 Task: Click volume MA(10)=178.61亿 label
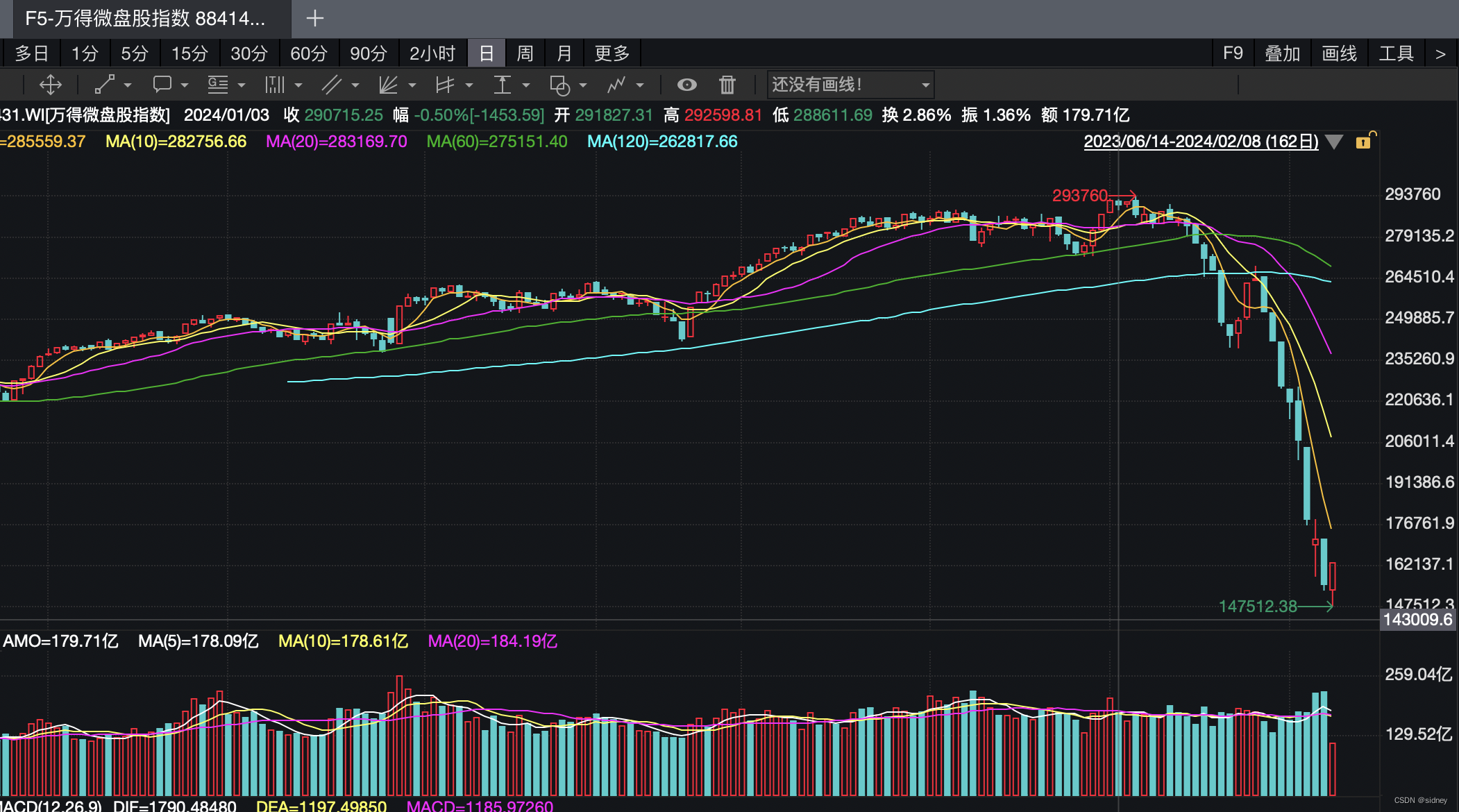tap(343, 641)
